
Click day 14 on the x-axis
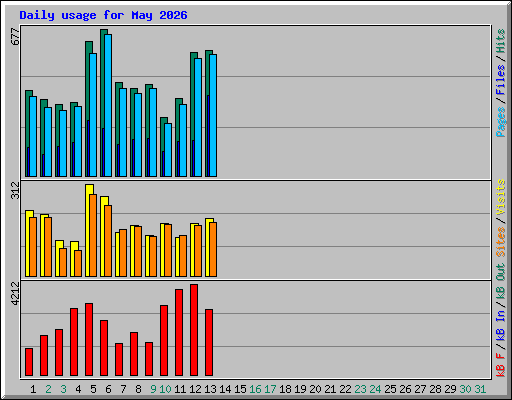[225, 389]
